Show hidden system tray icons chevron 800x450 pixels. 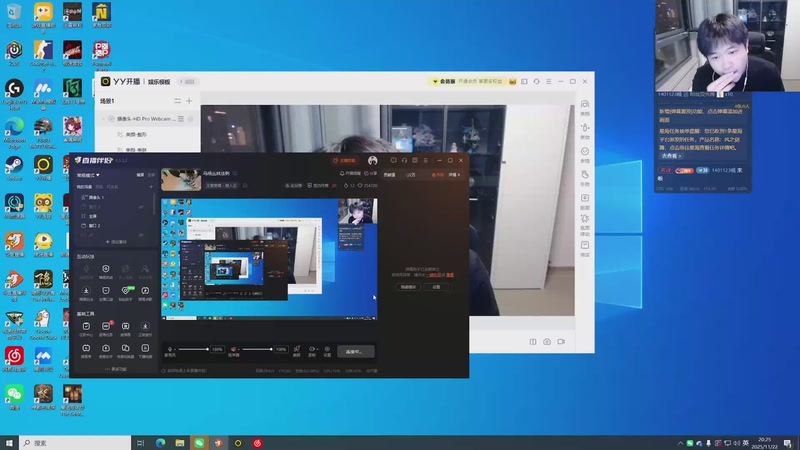tap(680, 443)
